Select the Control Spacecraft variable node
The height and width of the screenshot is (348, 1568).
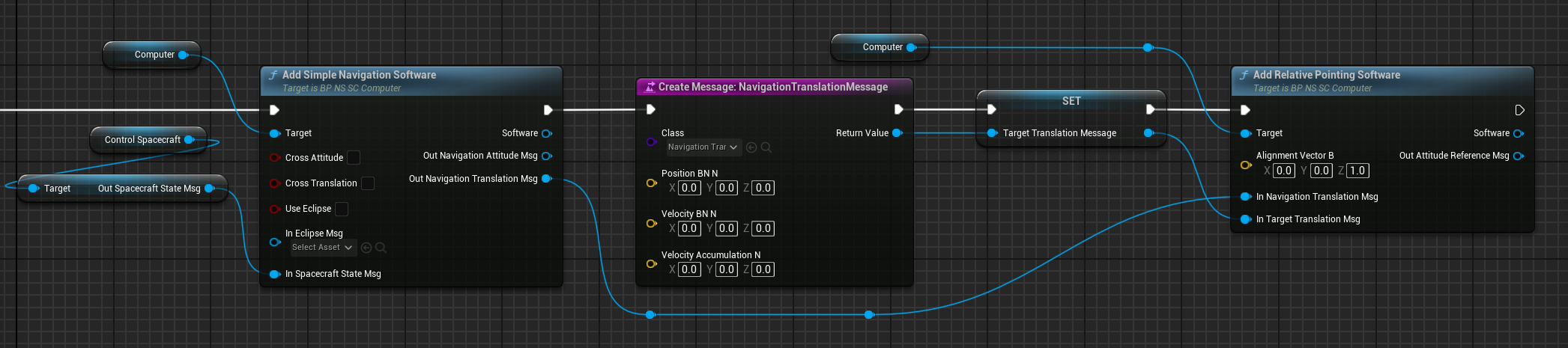point(142,140)
